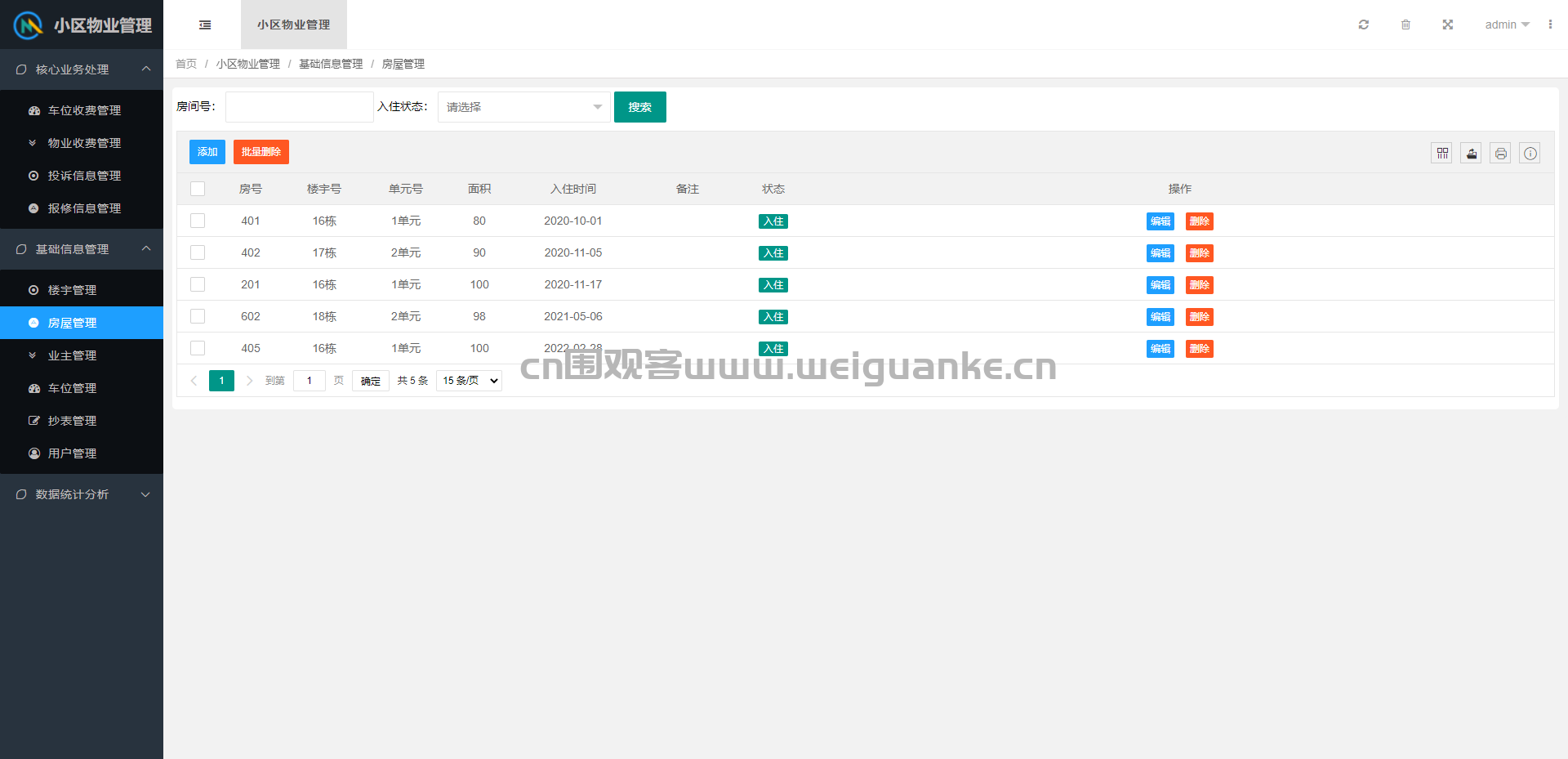Open the column filter grid icon
Image resolution: width=1568 pixels, height=759 pixels.
click(1442, 153)
